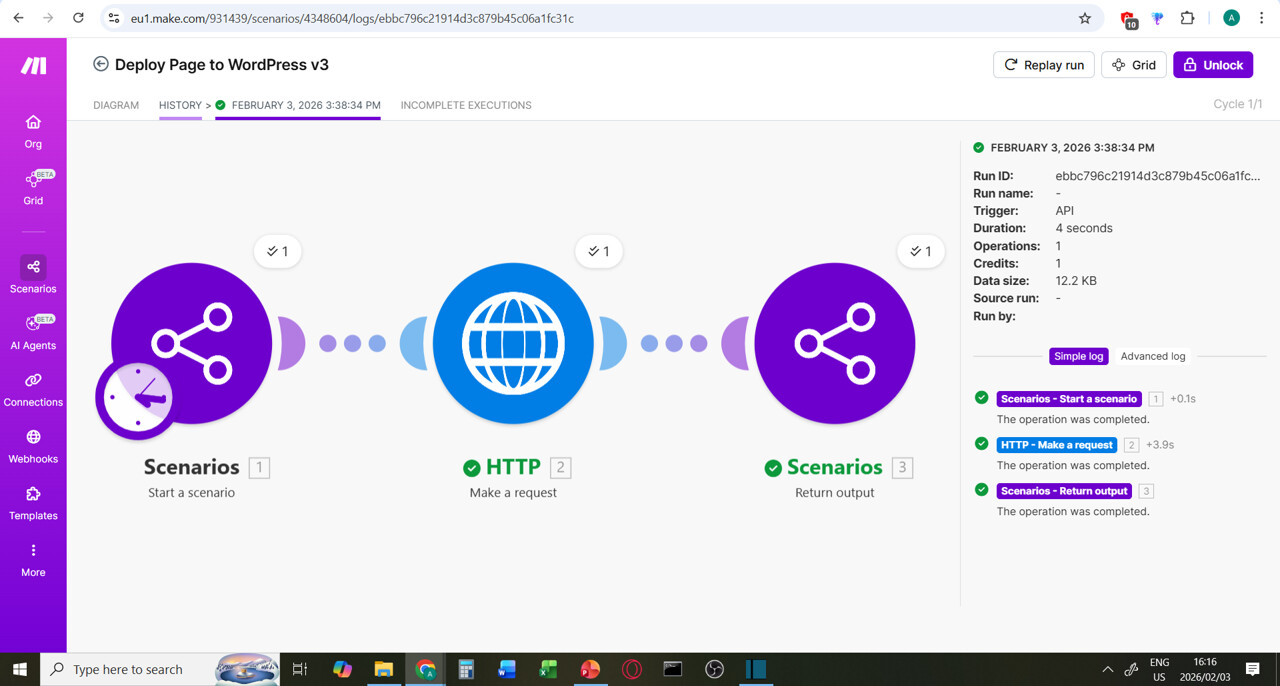Click the Data size value 12.2 KB
The image size is (1280, 686).
point(1076,281)
